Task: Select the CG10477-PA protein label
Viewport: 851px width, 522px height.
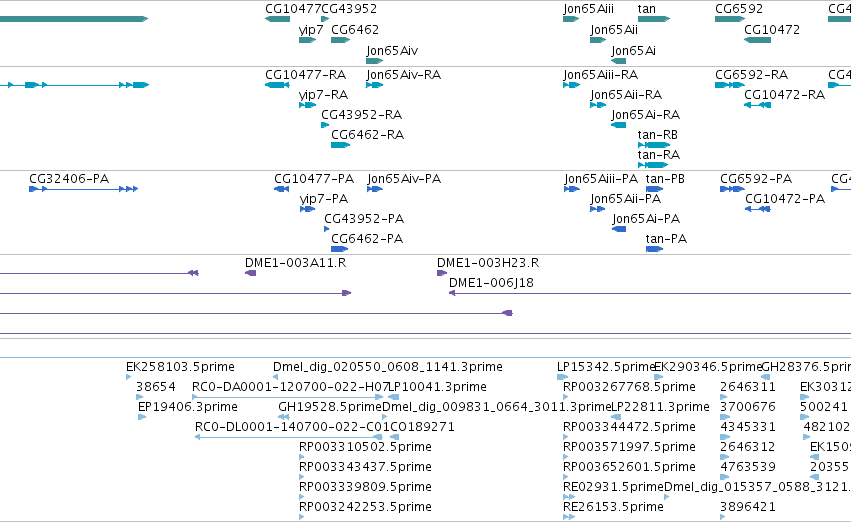Action: [x=314, y=179]
